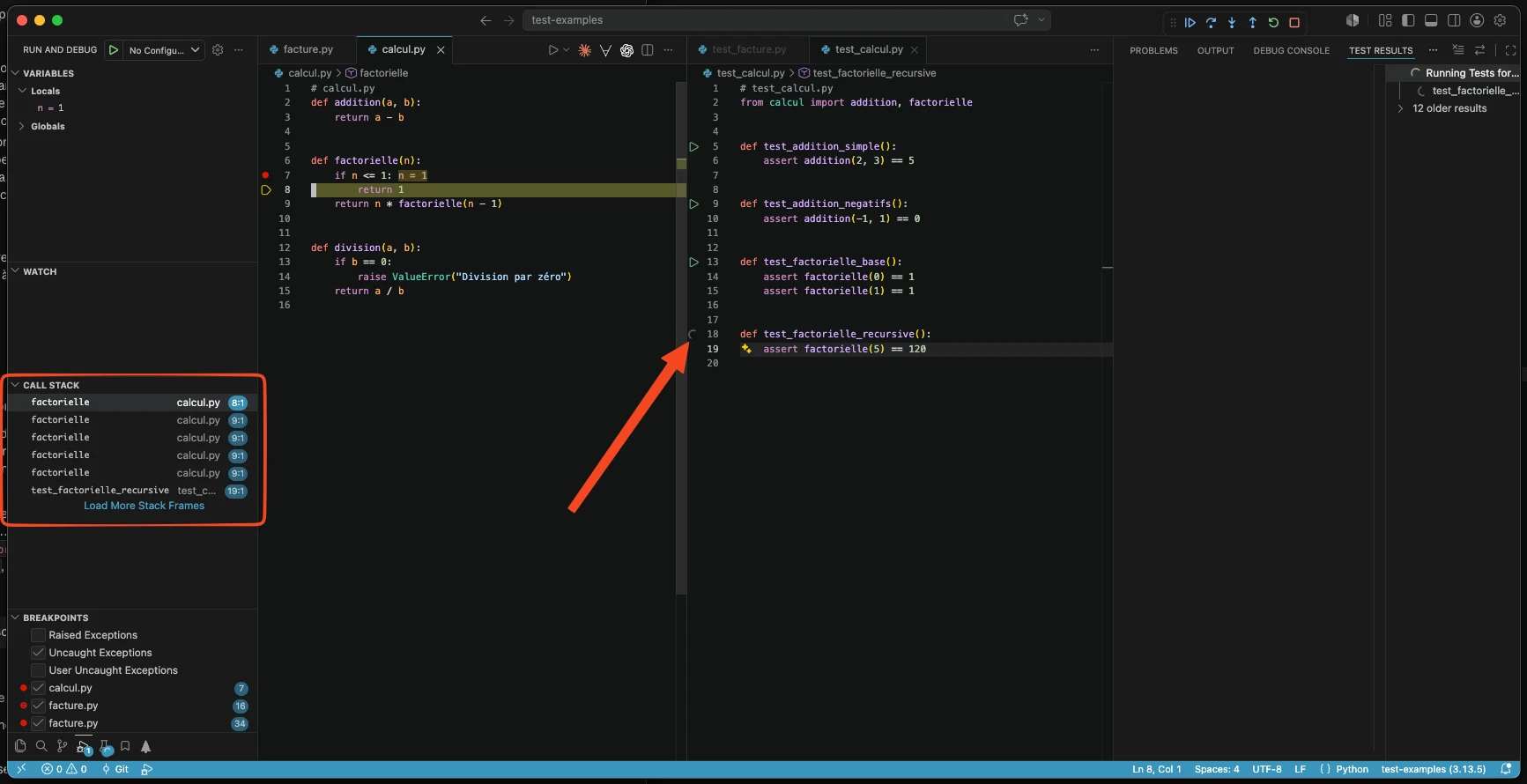Select the Test Results tab
1527x784 pixels.
[x=1380, y=50]
